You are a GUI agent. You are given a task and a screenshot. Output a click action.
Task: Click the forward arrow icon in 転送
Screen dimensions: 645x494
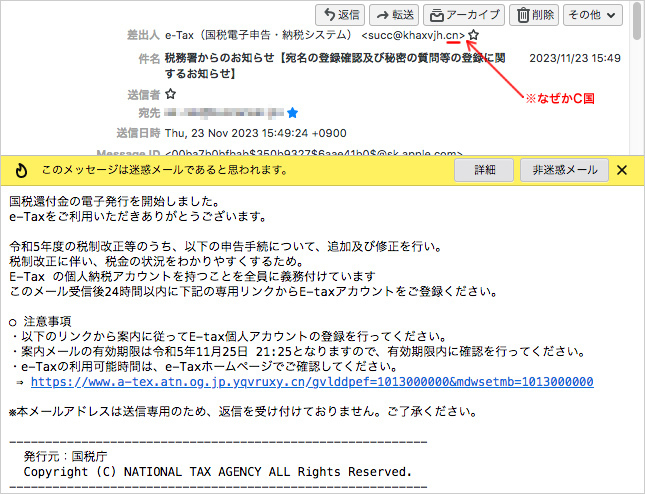click(383, 16)
